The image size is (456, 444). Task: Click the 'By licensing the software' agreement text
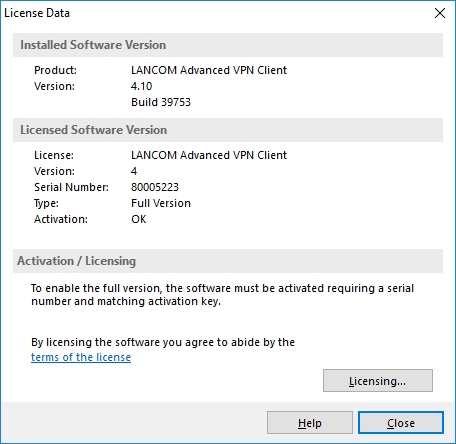(163, 342)
